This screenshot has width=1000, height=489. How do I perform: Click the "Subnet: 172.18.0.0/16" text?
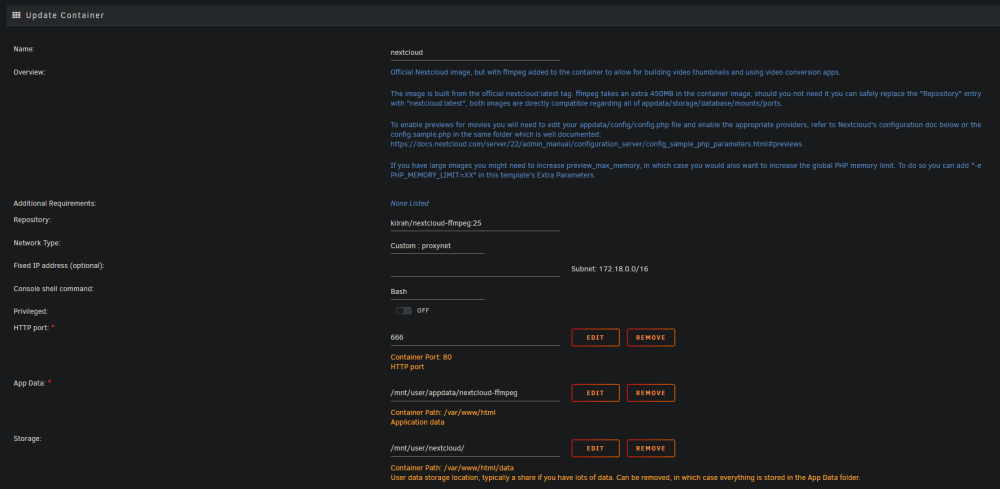[610, 269]
